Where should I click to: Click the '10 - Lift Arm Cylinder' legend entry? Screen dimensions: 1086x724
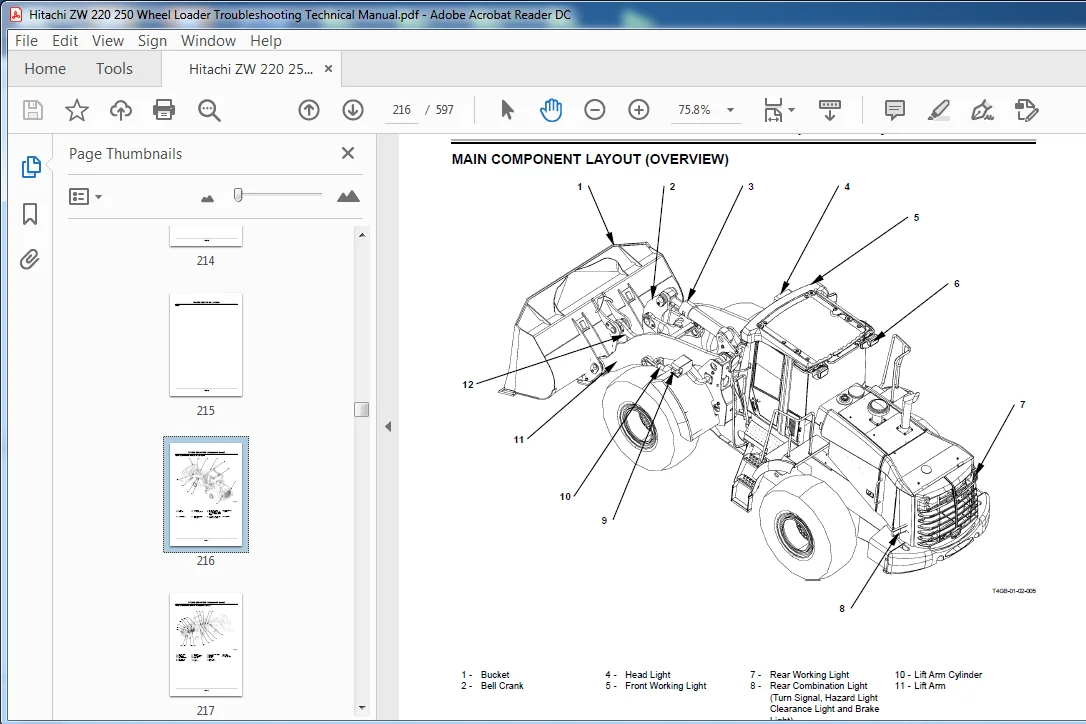(938, 675)
